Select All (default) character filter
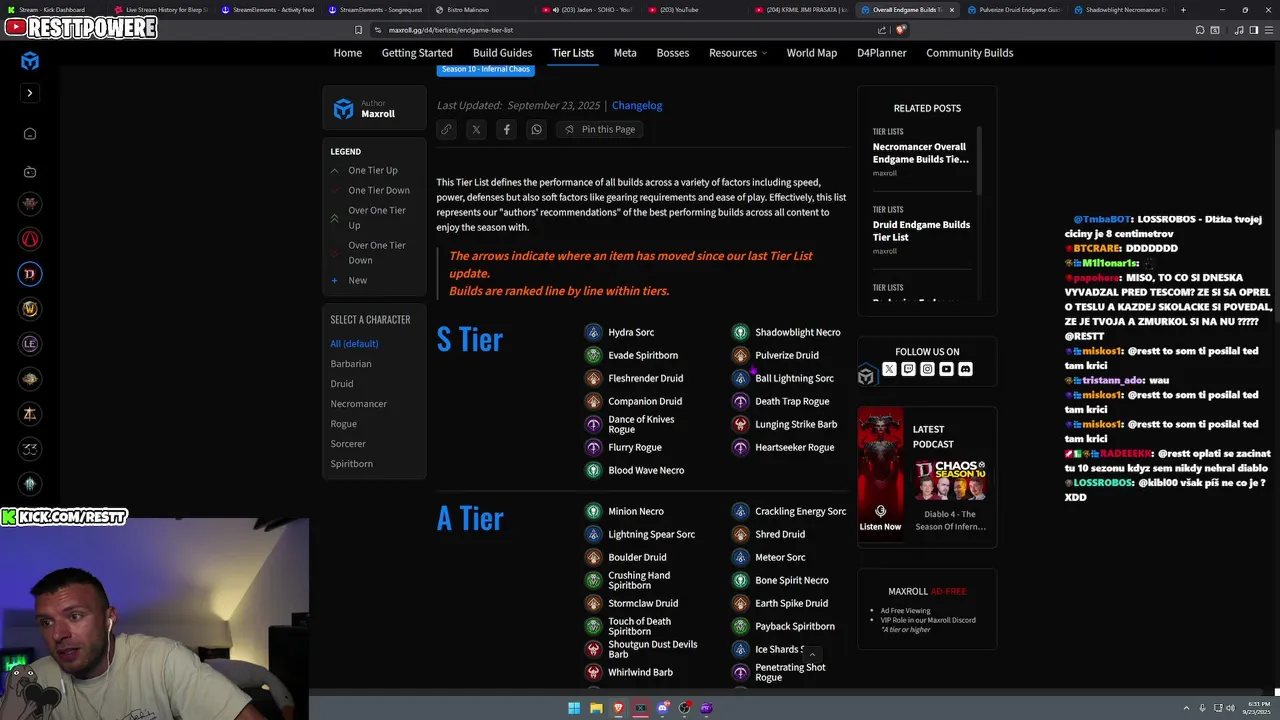This screenshot has height=720, width=1280. [x=354, y=343]
